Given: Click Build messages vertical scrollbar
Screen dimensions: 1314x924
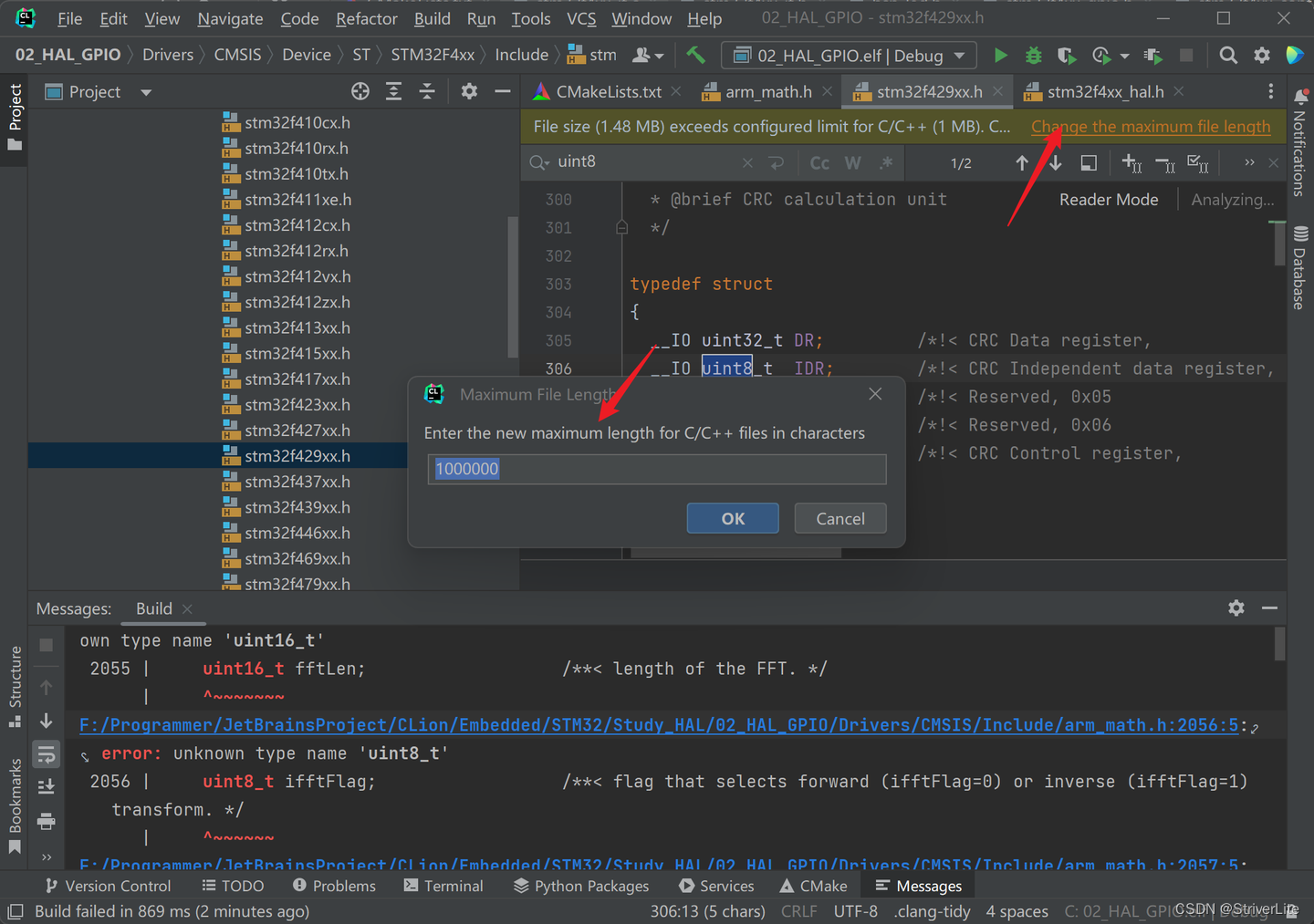Looking at the screenshot, I should coord(1279,643).
